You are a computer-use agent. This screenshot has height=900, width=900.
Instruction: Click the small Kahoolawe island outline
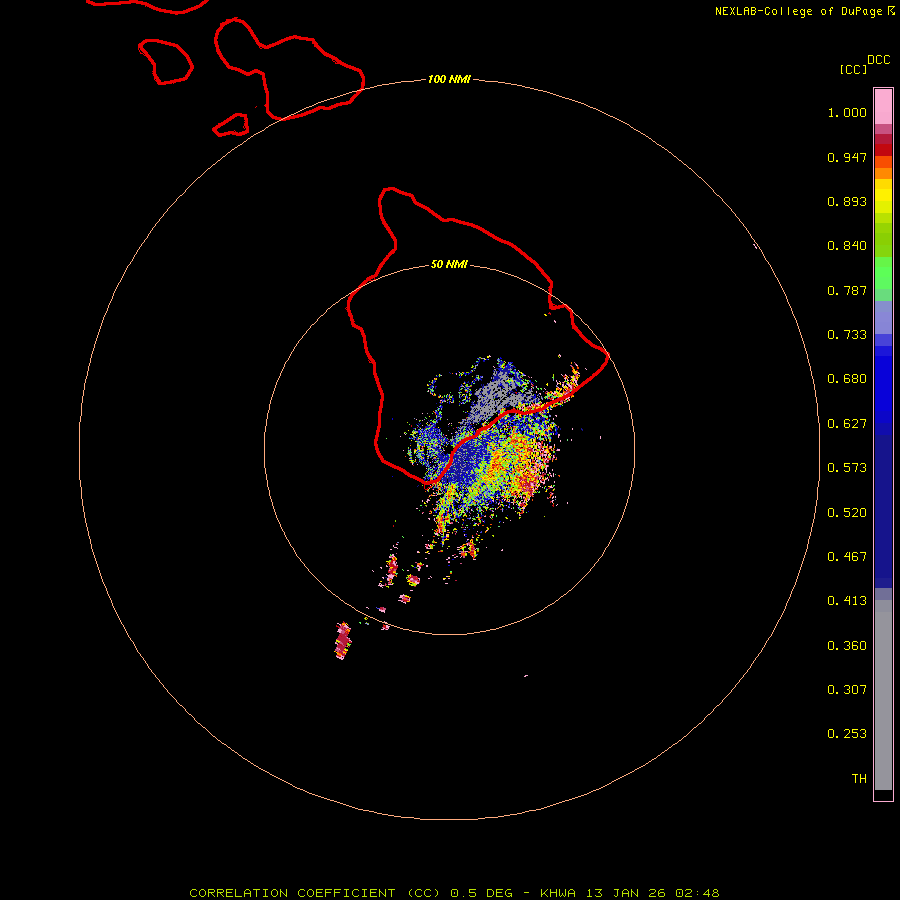[231, 125]
